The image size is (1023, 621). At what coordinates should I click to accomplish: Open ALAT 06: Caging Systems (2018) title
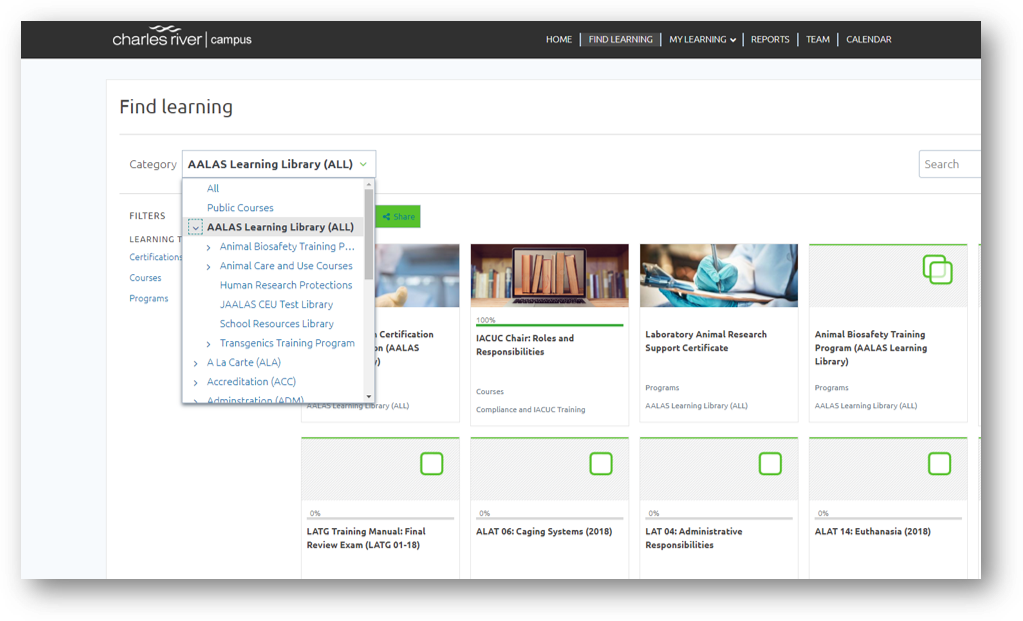pos(544,532)
